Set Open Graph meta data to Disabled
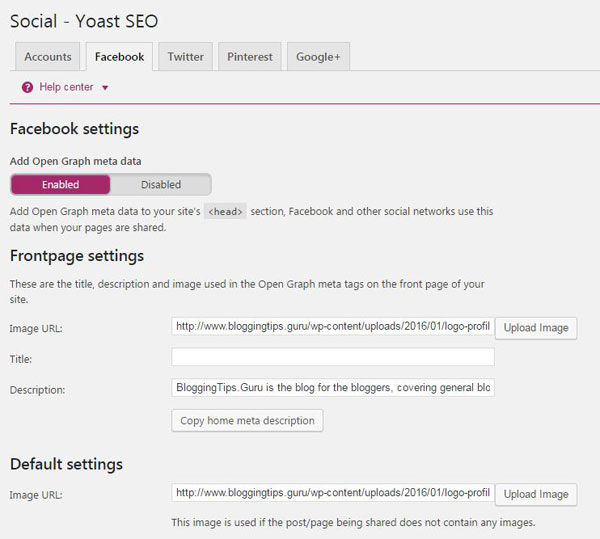The image size is (600, 539). point(161,184)
